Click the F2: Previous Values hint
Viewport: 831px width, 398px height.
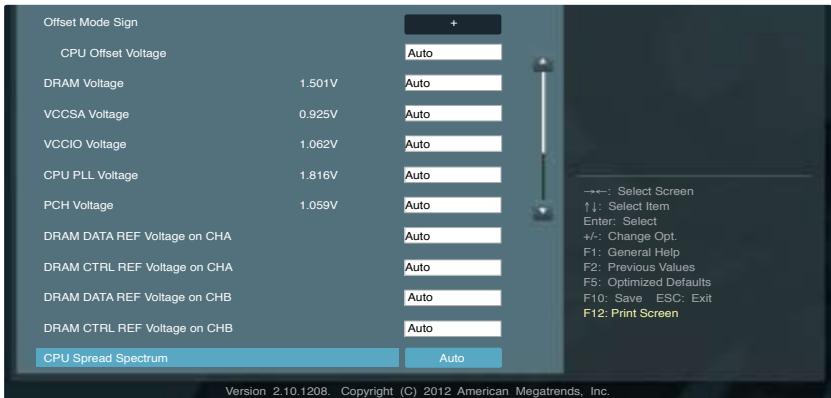point(639,267)
